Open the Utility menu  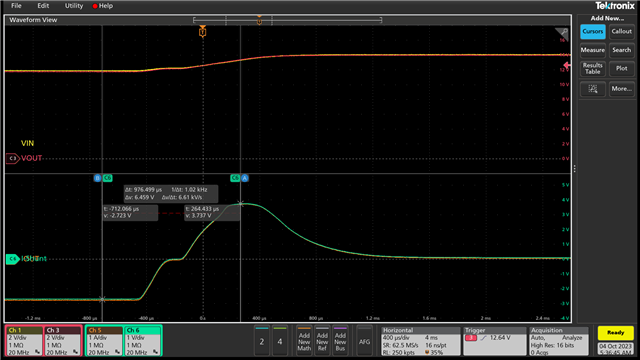[74, 6]
